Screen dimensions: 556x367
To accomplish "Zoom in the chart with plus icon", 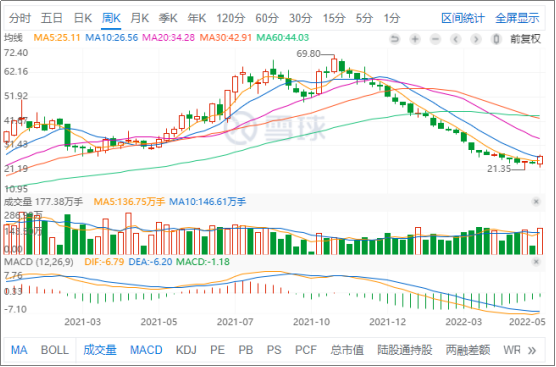I will click(x=415, y=39).
